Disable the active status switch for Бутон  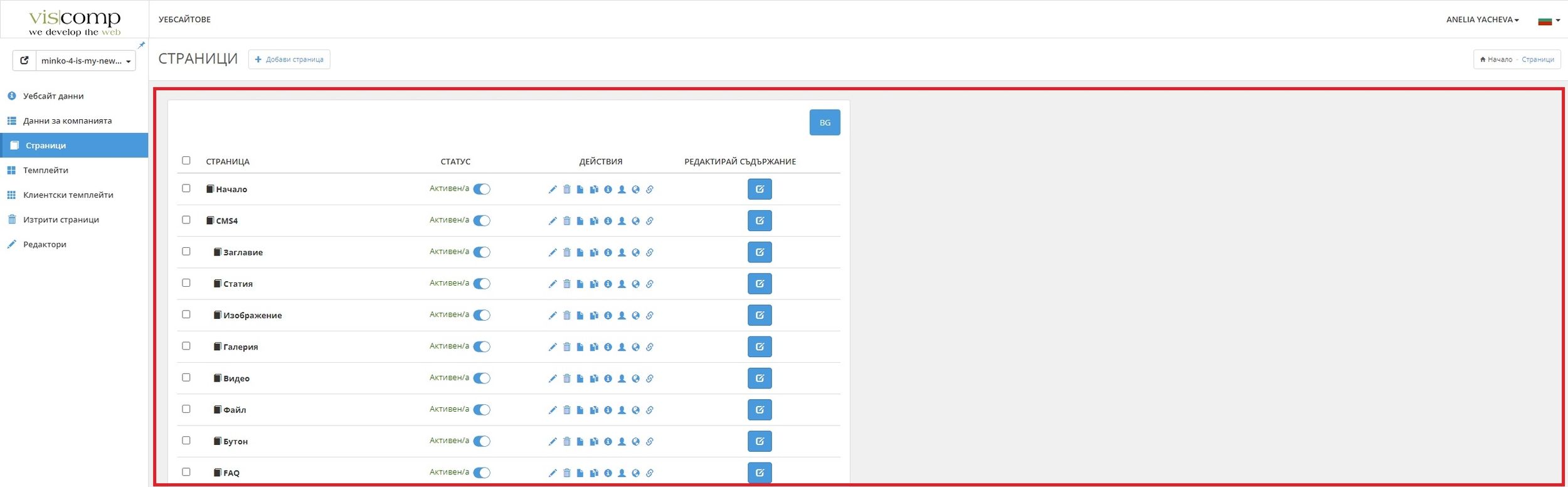tap(482, 441)
